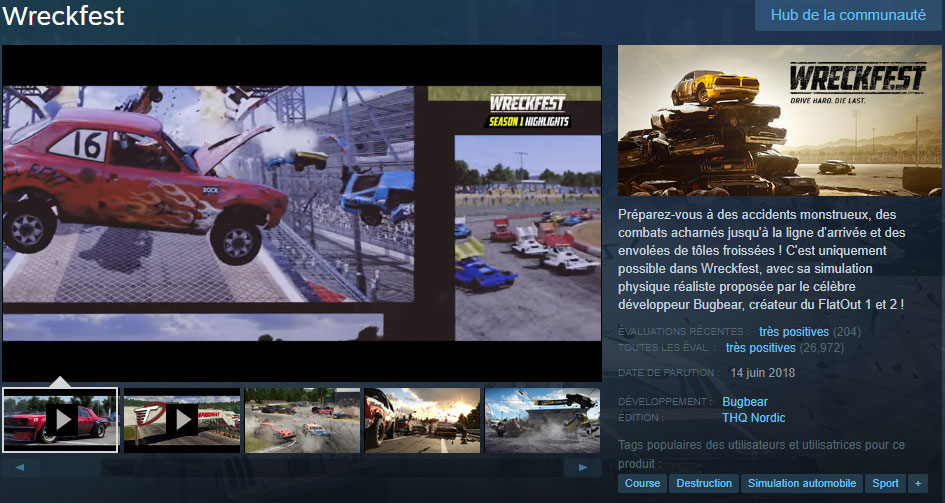Image resolution: width=945 pixels, height=503 pixels.
Task: Open the Sport tag
Action: pos(885,483)
